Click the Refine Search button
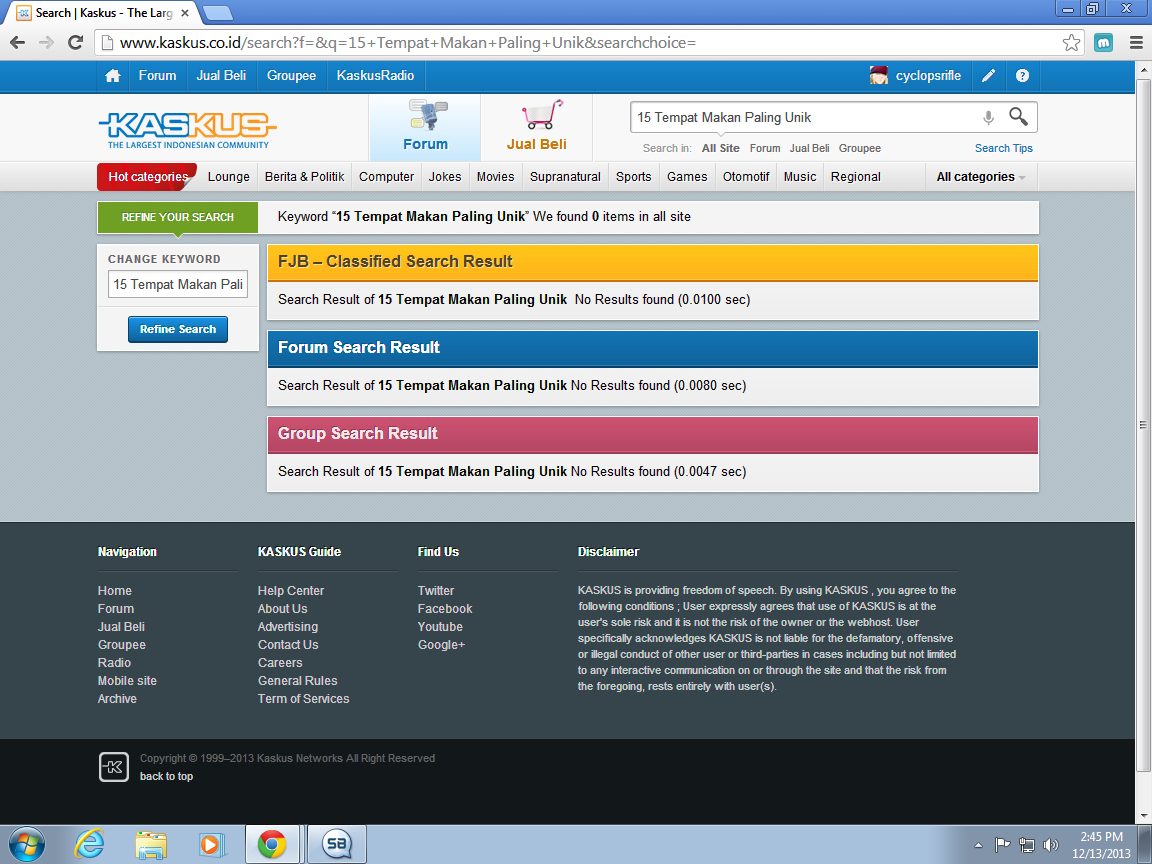The image size is (1152, 864). pyautogui.click(x=178, y=329)
